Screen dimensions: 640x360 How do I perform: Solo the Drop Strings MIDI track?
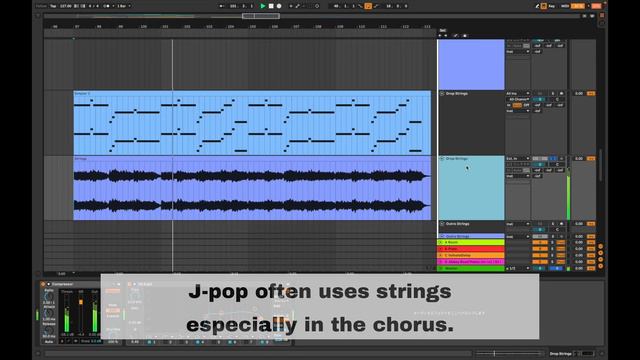tap(553, 93)
